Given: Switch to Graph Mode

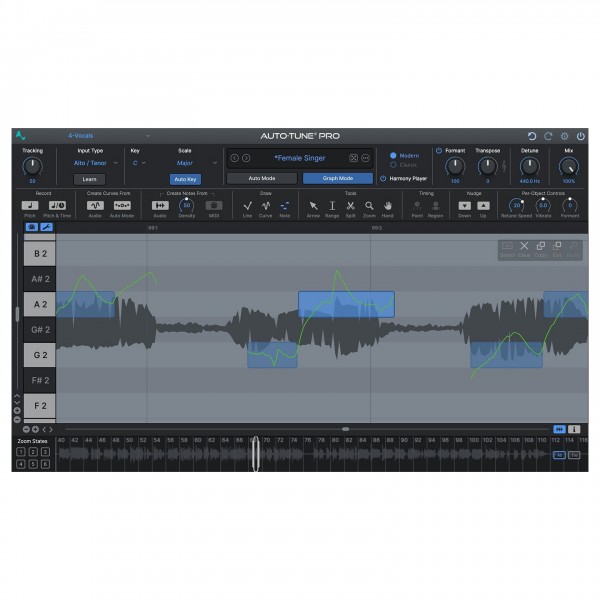Looking at the screenshot, I should pos(338,178).
